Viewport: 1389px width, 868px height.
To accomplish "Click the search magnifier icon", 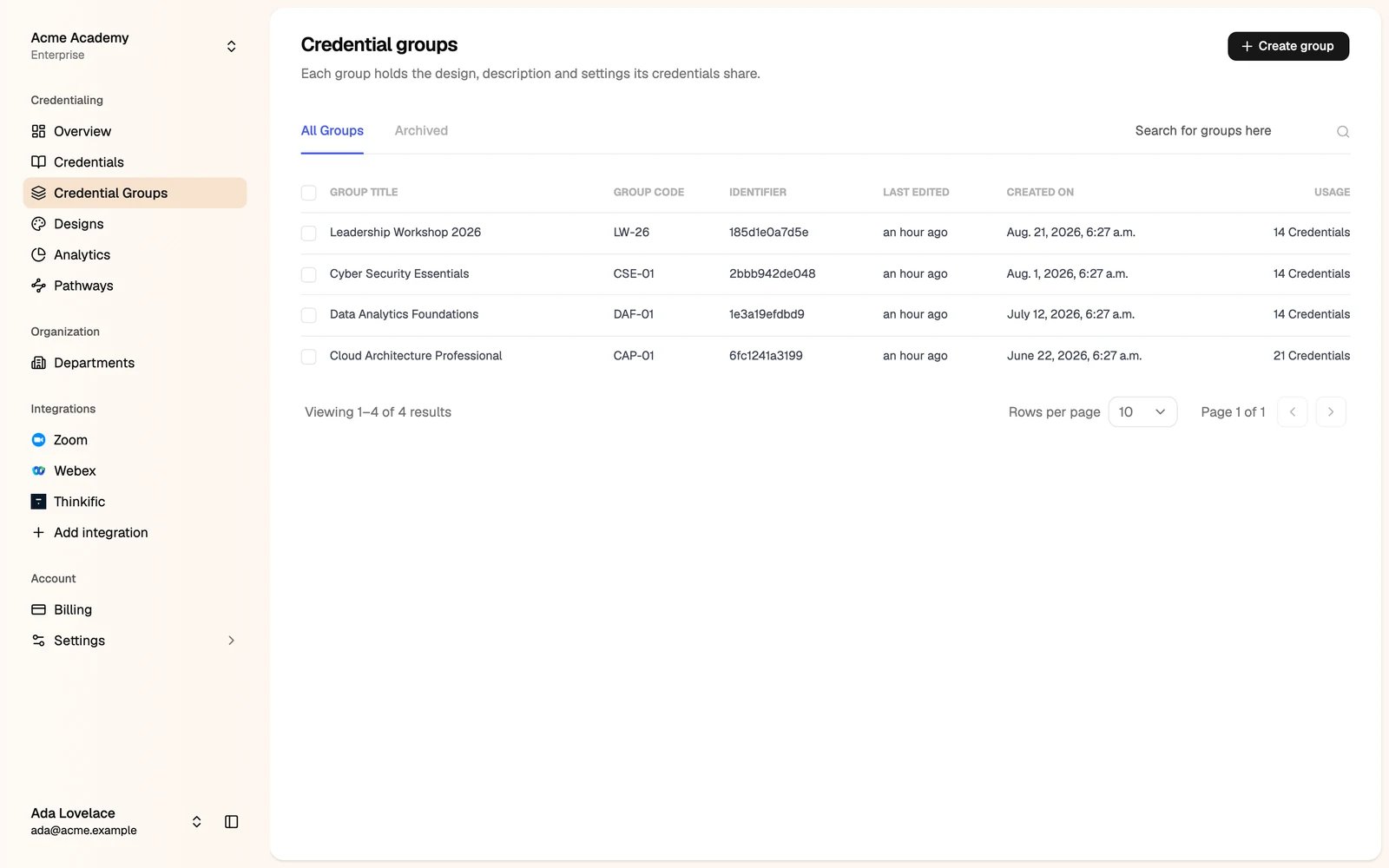I will (1343, 132).
